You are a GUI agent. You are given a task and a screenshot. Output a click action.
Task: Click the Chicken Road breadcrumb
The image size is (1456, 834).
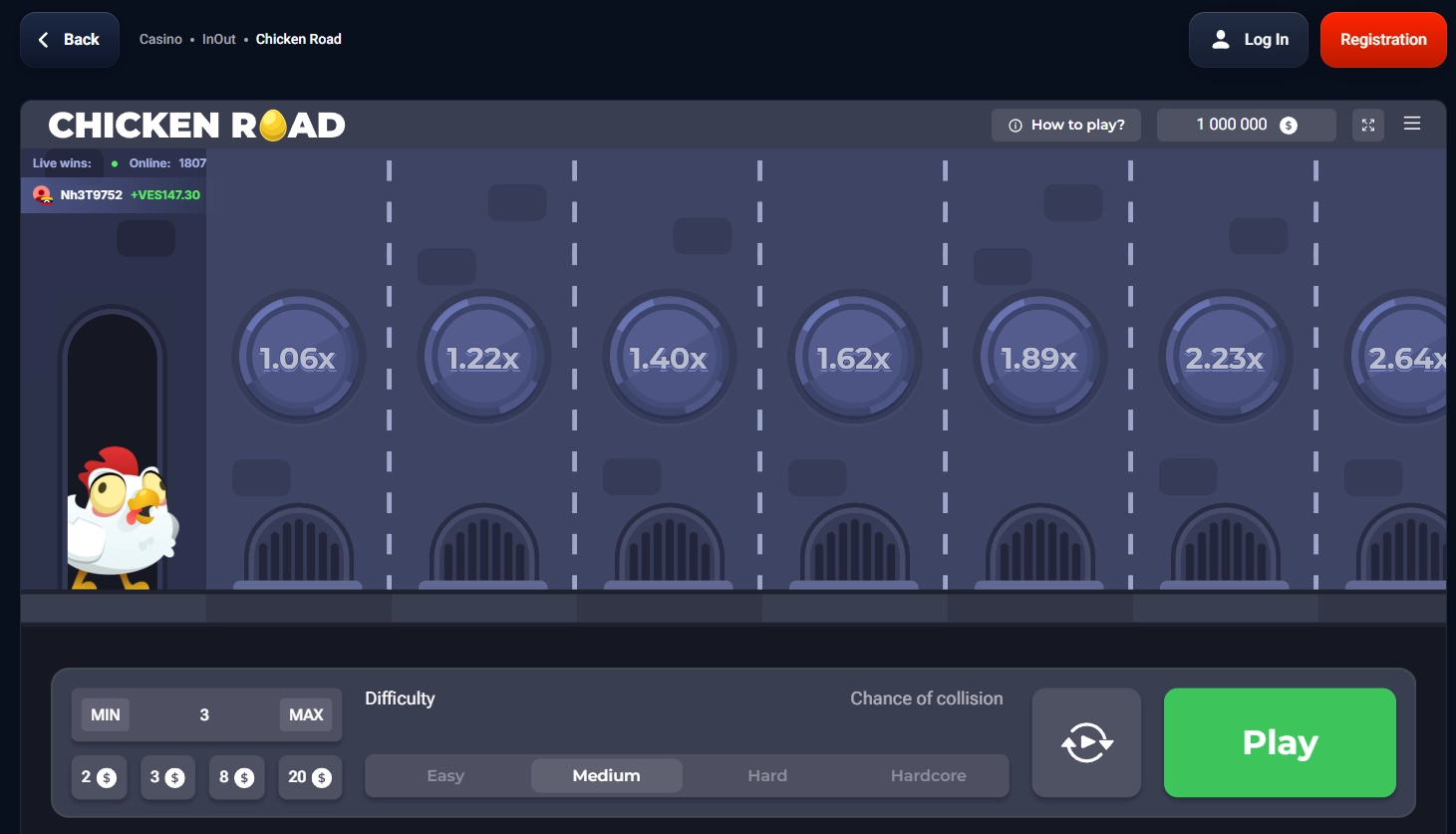point(299,40)
